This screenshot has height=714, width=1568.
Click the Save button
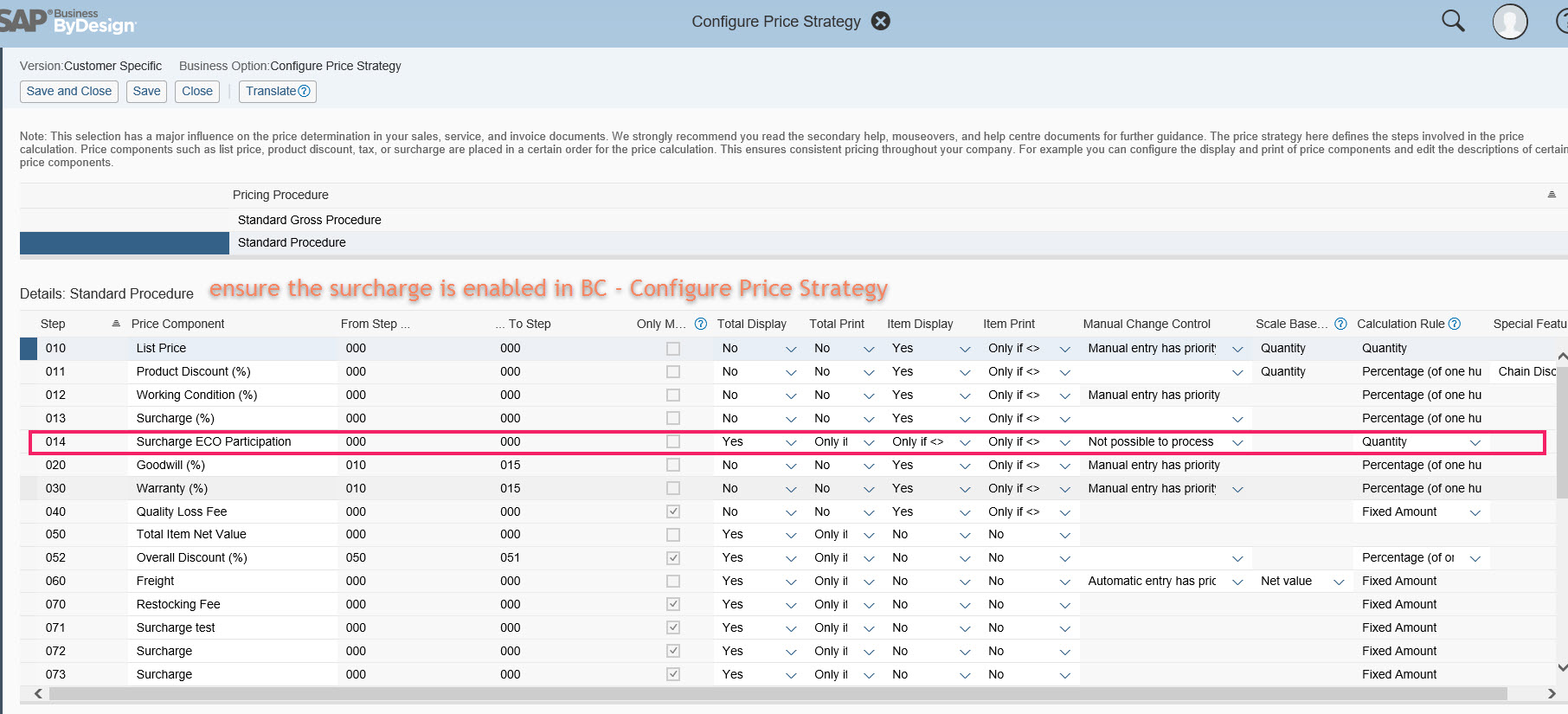point(146,91)
